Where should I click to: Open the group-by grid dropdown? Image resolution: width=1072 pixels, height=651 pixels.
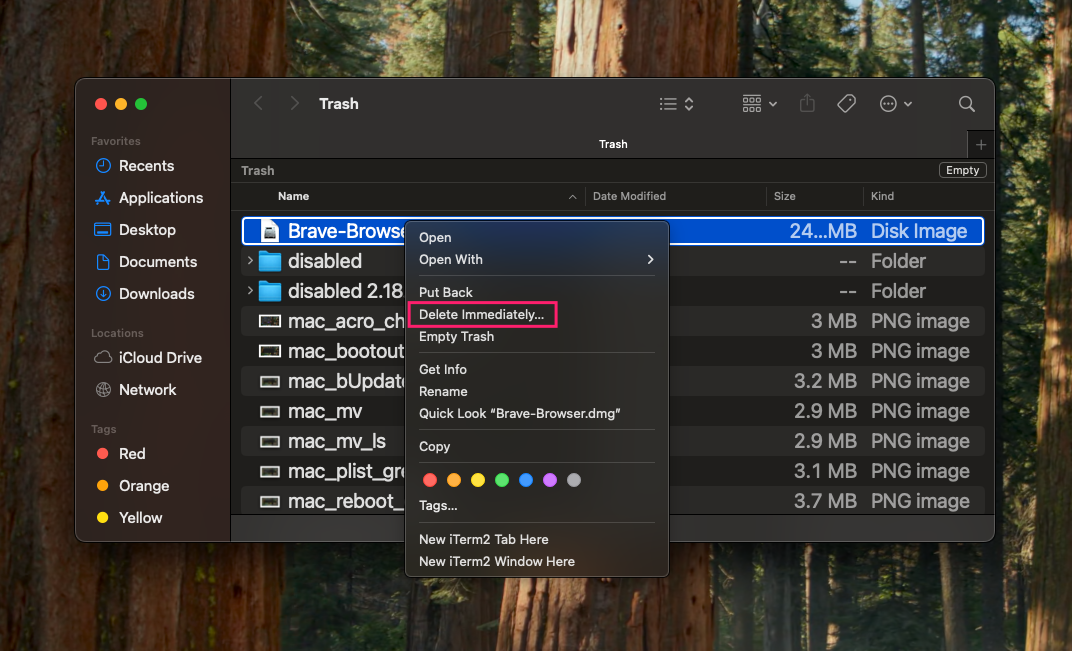click(760, 104)
